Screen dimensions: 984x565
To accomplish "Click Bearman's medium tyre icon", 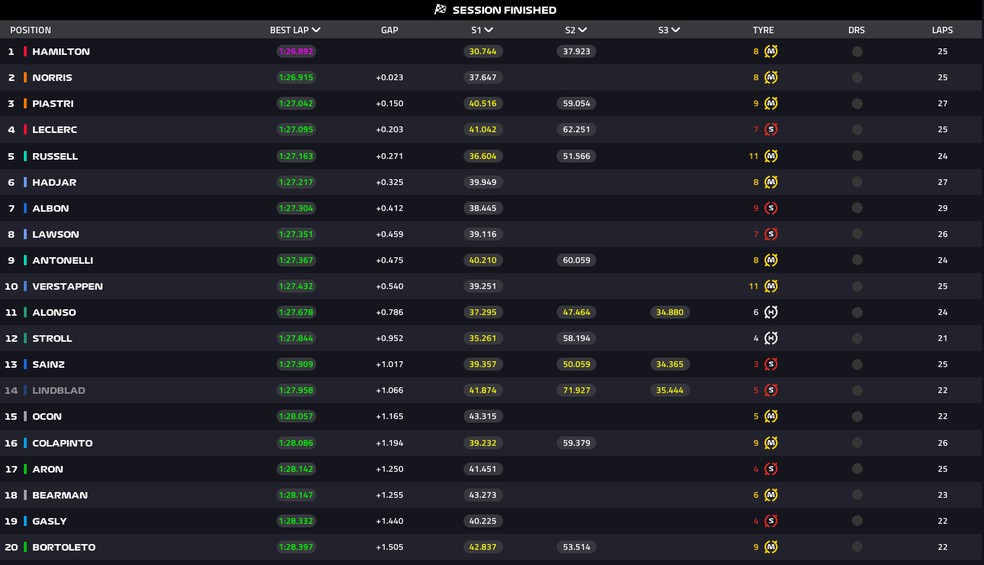I will (771, 495).
